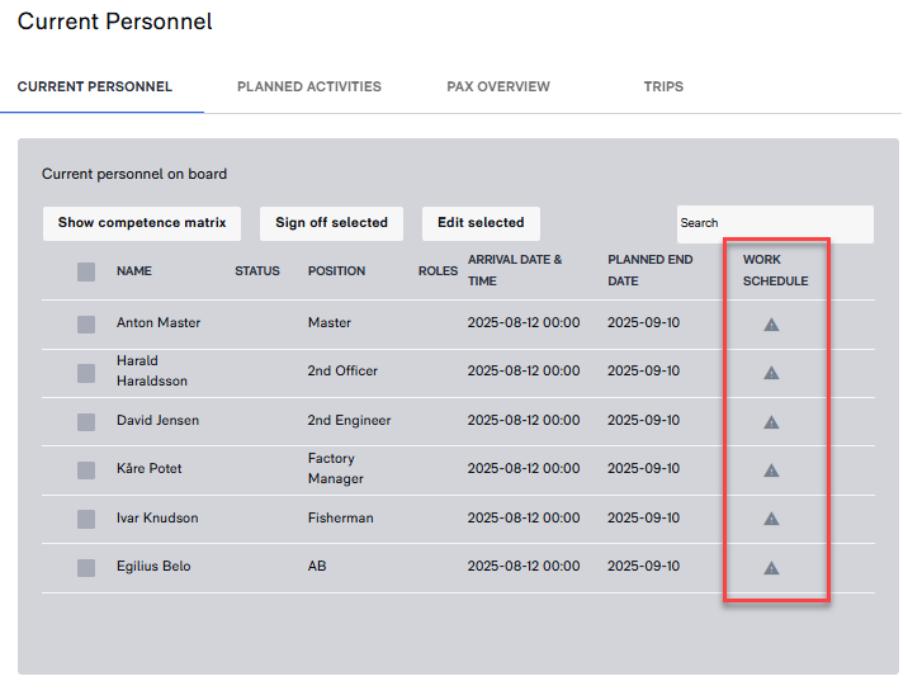Click the name Egilius Belo
The image size is (903, 681).
(x=153, y=566)
